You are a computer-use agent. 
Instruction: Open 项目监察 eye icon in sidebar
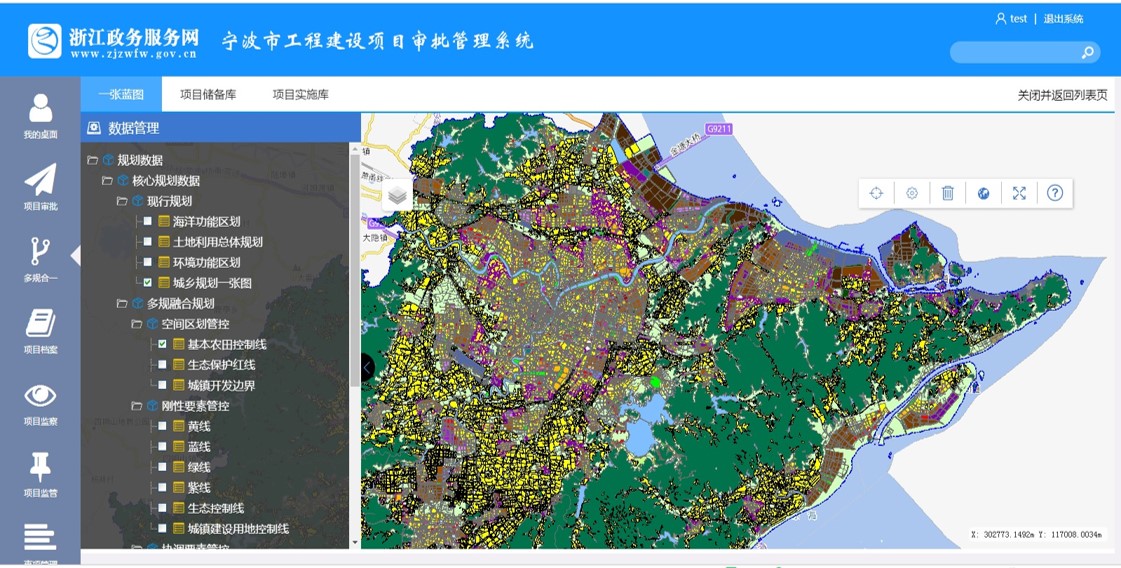(x=40, y=402)
